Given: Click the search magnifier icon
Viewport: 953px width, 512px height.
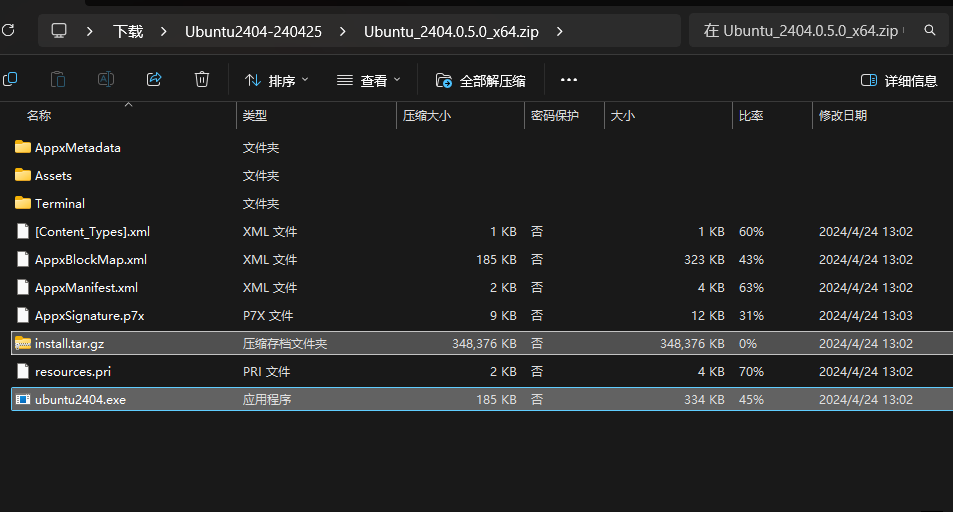Looking at the screenshot, I should pos(929,30).
